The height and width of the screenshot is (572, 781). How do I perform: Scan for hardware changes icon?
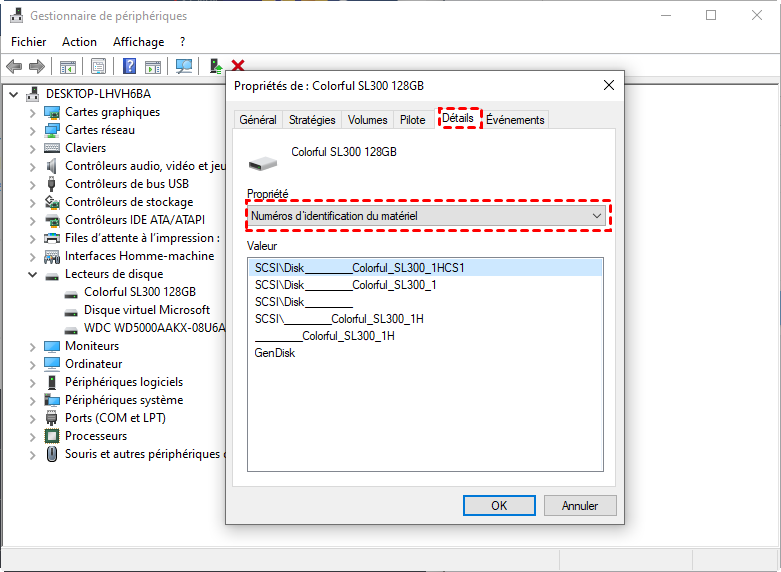184,66
